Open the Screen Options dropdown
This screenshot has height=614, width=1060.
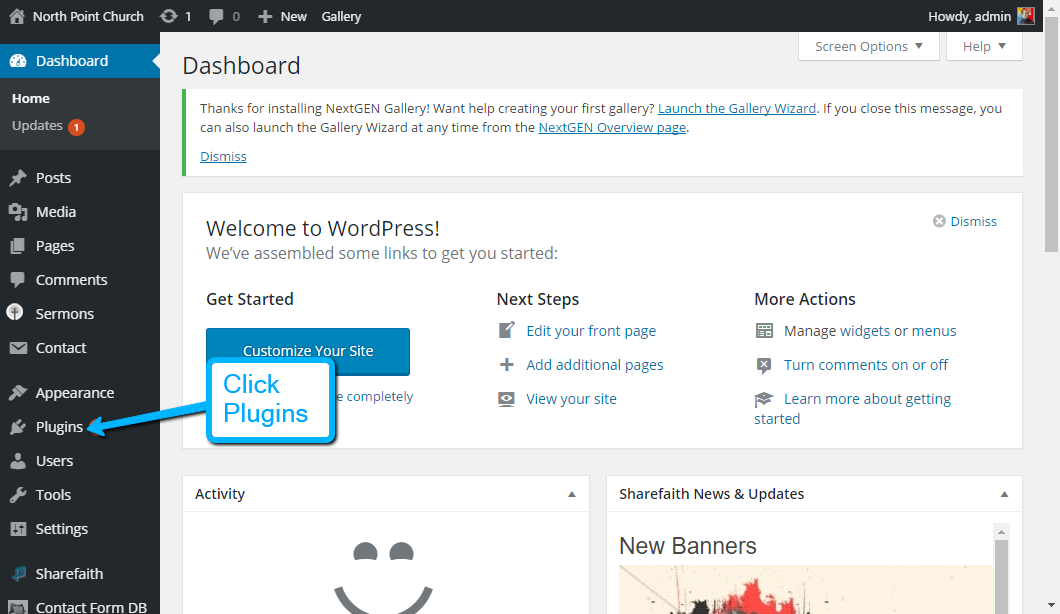click(x=869, y=46)
